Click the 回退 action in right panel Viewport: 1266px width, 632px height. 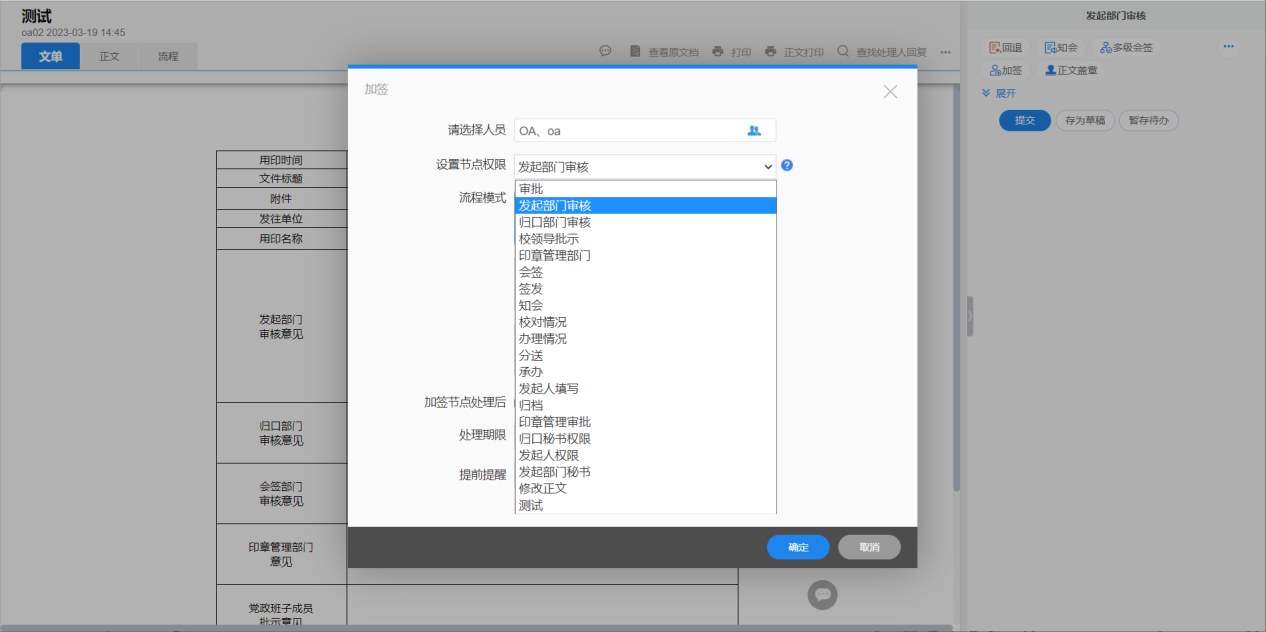1005,47
